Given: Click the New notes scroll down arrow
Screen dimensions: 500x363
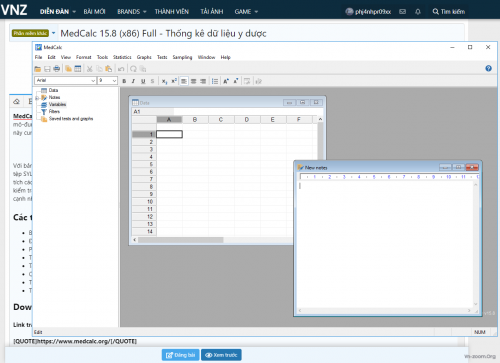Looking at the screenshot, I should (x=476, y=304).
